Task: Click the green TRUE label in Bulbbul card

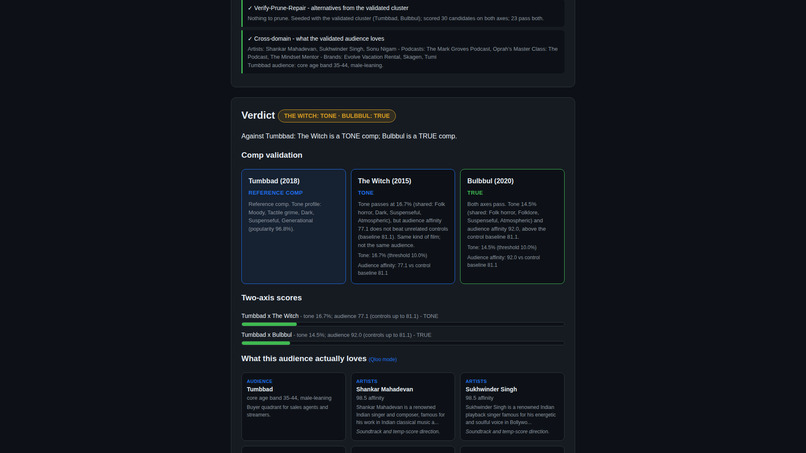Action: [475, 193]
